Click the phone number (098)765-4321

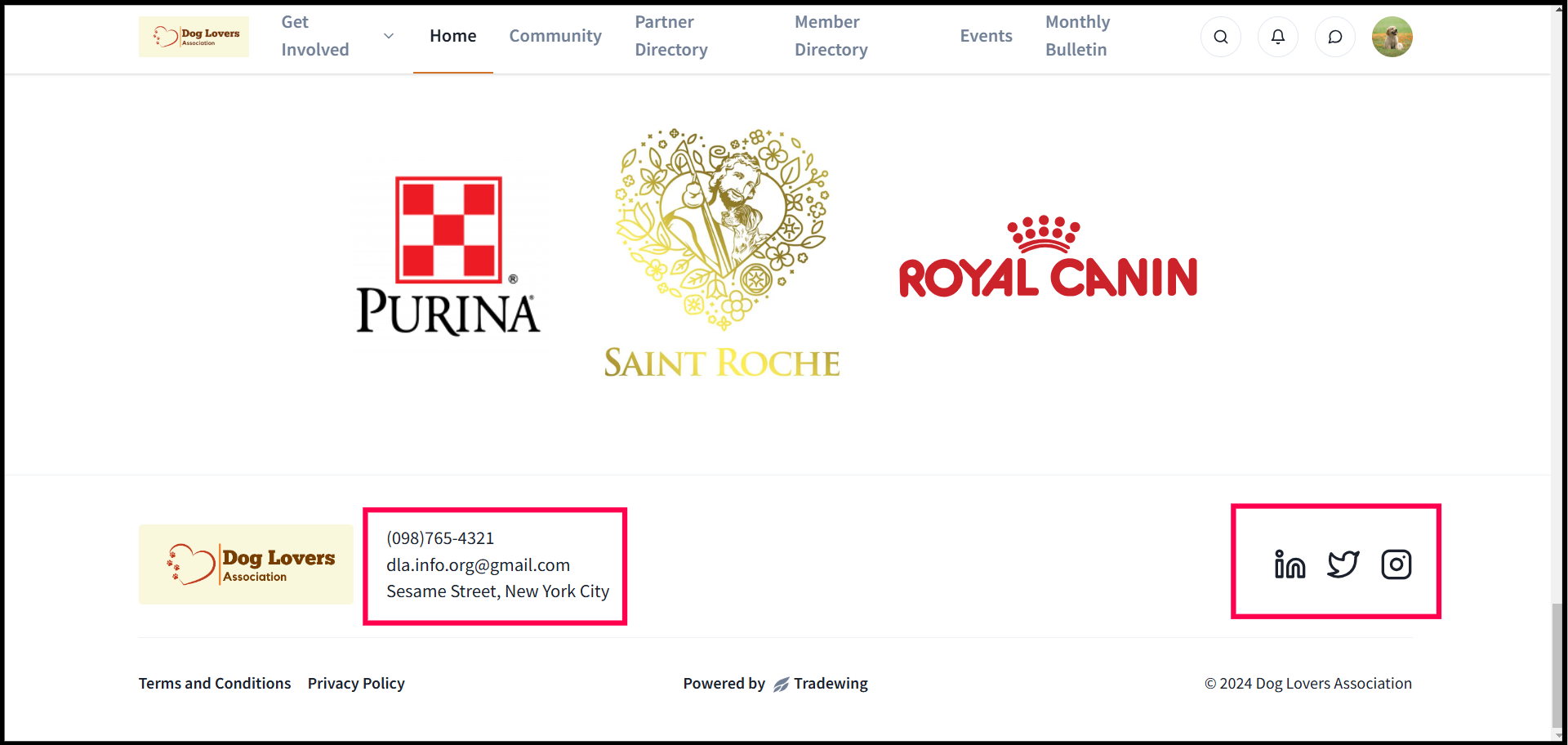click(x=440, y=538)
